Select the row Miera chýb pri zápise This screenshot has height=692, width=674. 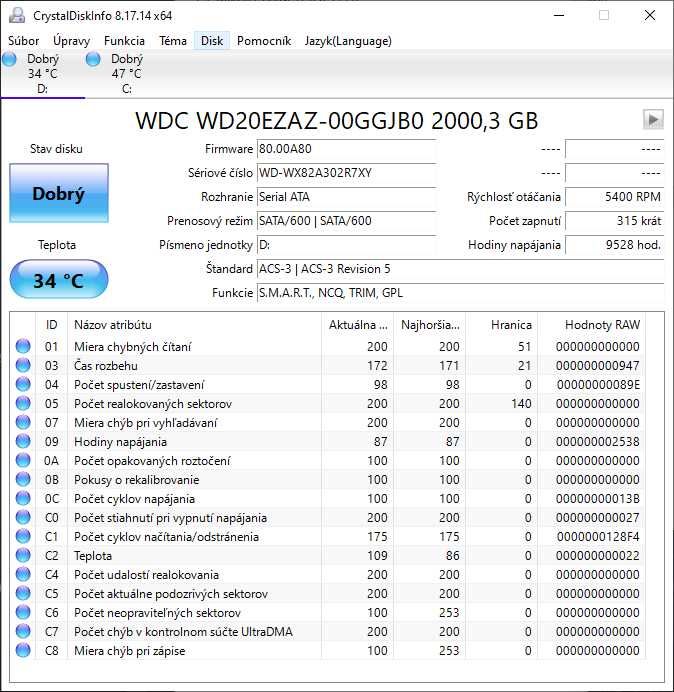327,651
